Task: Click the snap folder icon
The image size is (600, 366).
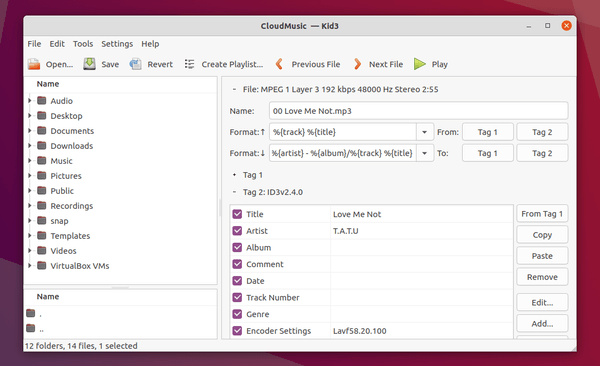Action: pos(42,221)
